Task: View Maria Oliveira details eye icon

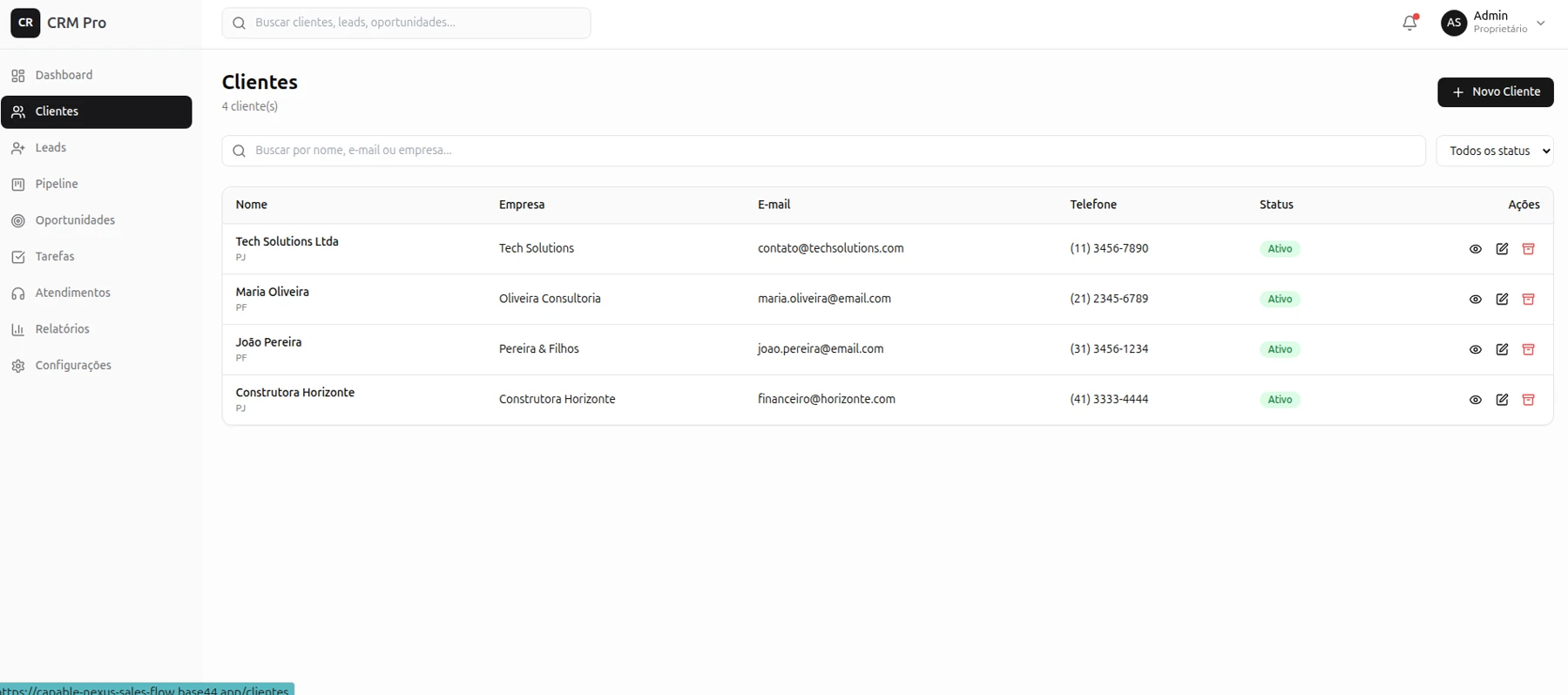Action: [1475, 300]
